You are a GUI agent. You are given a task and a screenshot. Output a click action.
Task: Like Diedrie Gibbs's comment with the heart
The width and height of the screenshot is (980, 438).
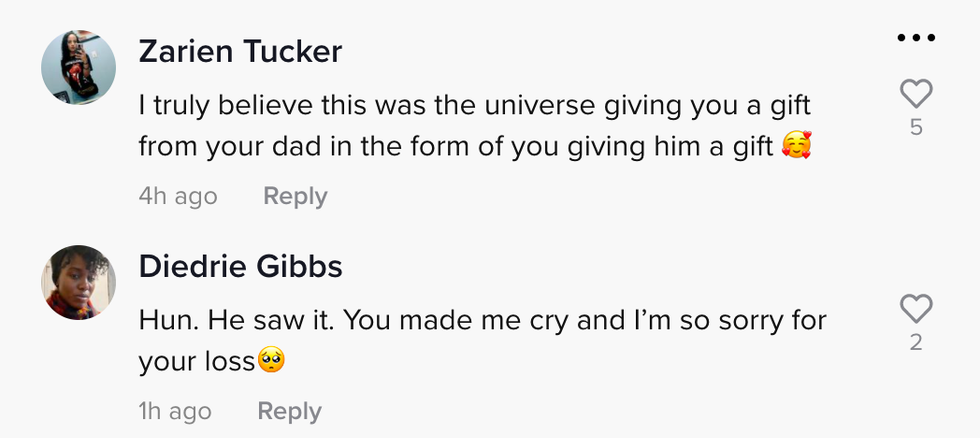pos(916,308)
